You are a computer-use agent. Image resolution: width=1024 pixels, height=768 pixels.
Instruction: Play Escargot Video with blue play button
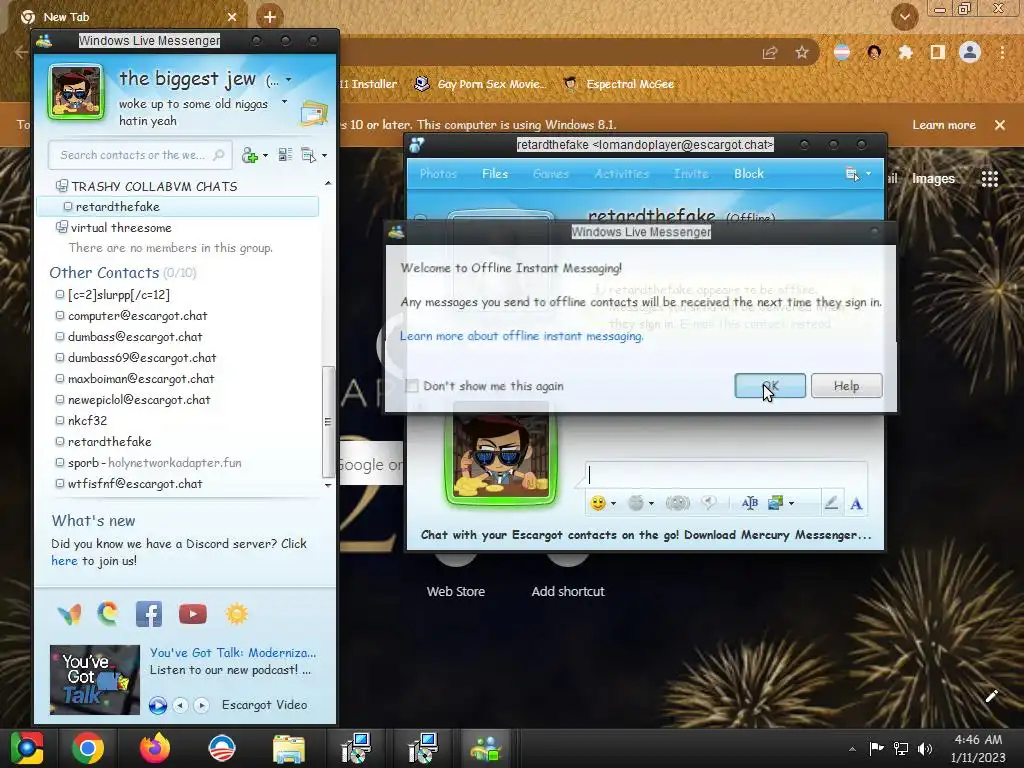click(x=157, y=705)
